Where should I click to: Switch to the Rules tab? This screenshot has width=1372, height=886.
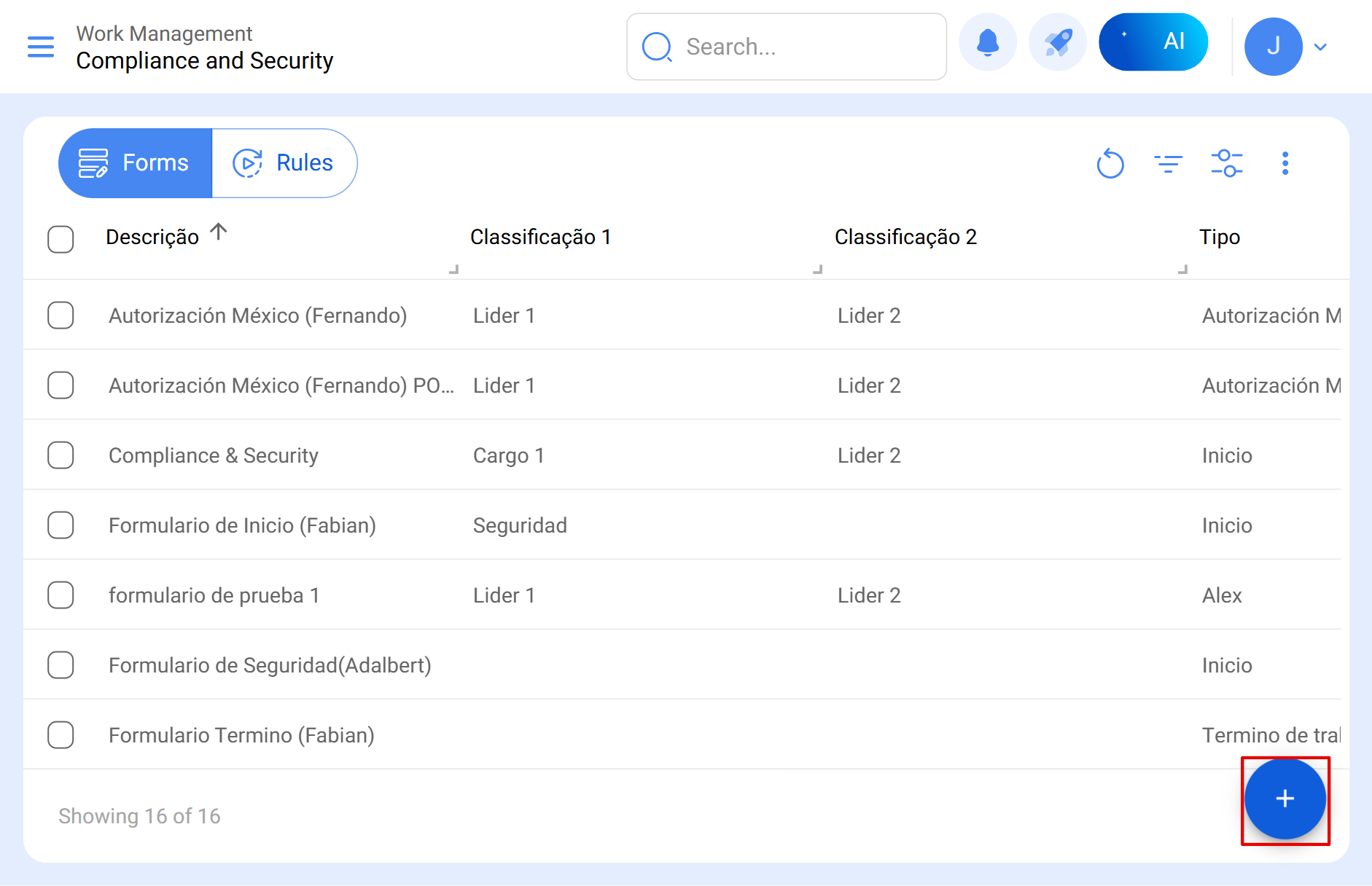(x=284, y=163)
